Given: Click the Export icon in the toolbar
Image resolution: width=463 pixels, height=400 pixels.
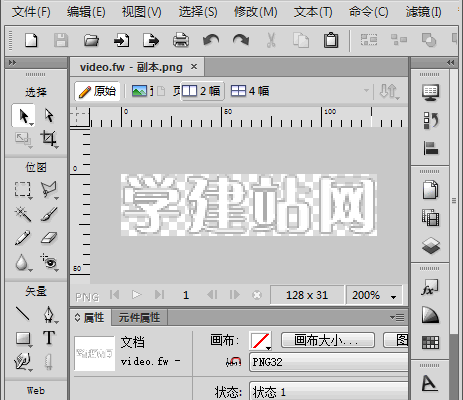Looking at the screenshot, I should pos(151,41).
